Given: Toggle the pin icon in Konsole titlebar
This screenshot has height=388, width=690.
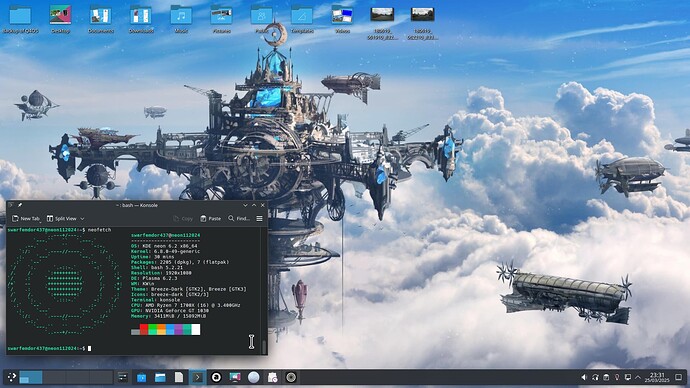Looking at the screenshot, I should coord(20,205).
